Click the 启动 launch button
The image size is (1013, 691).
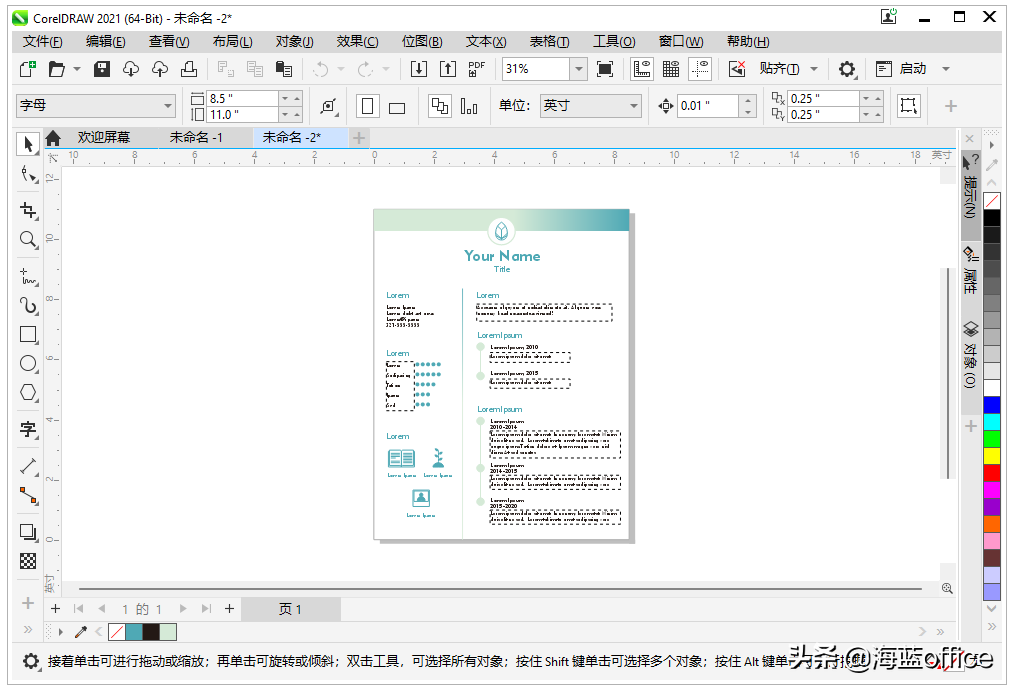(x=912, y=69)
